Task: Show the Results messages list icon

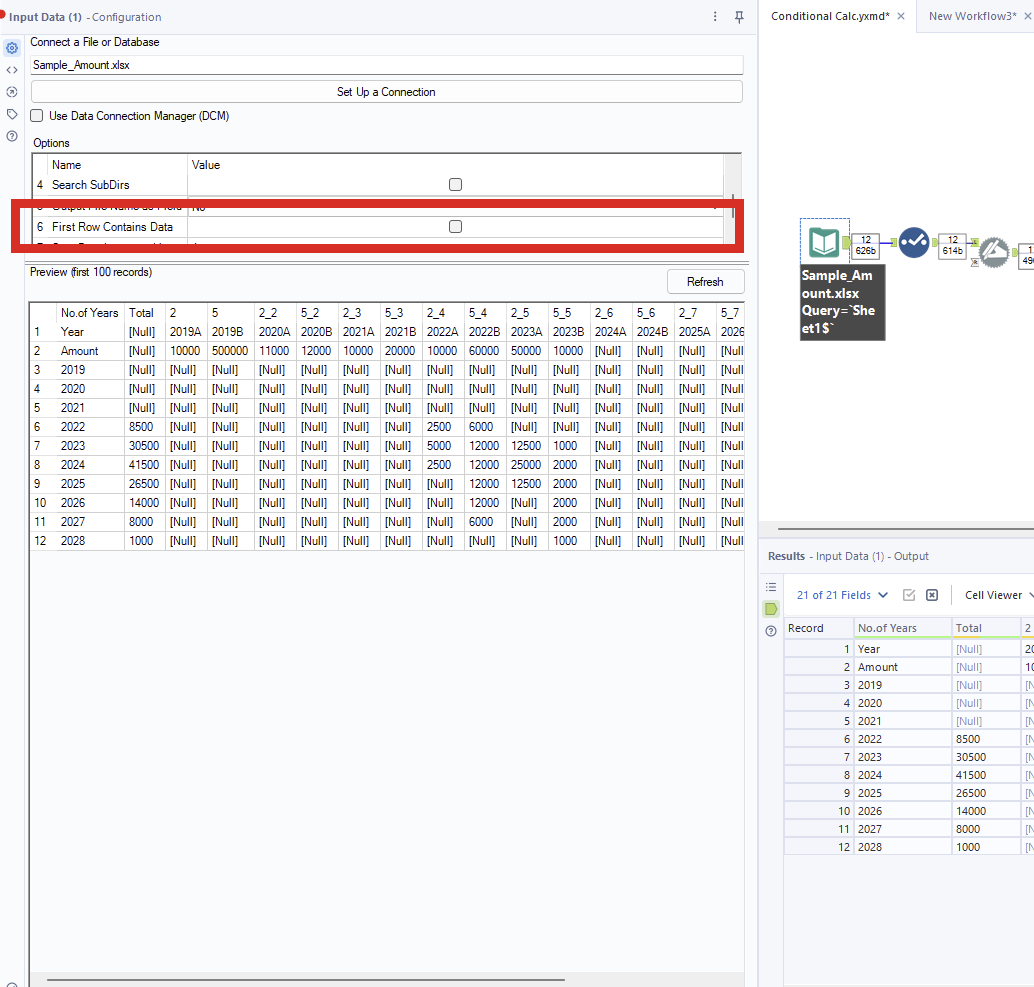Action: pos(771,587)
